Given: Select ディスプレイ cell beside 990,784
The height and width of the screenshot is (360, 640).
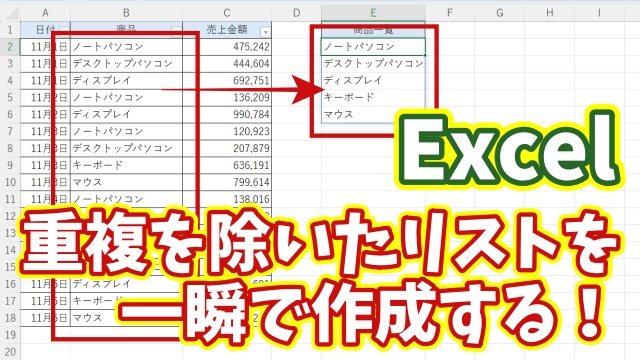Looking at the screenshot, I should pyautogui.click(x=126, y=114).
